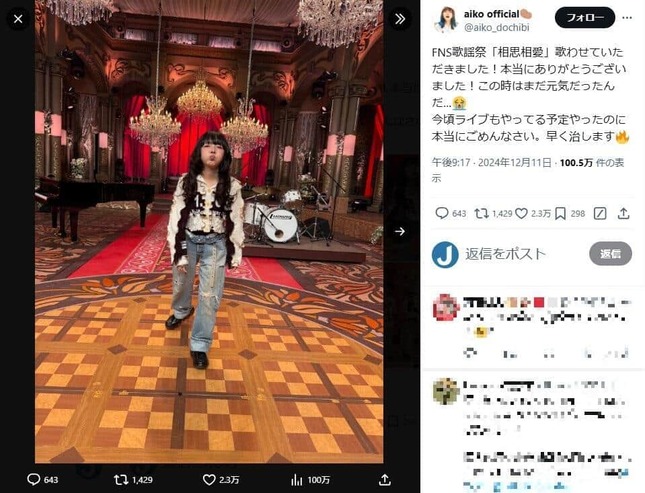The width and height of the screenshot is (645, 493).
Task: Open @aiko_dochibi handle link
Action: point(497,27)
